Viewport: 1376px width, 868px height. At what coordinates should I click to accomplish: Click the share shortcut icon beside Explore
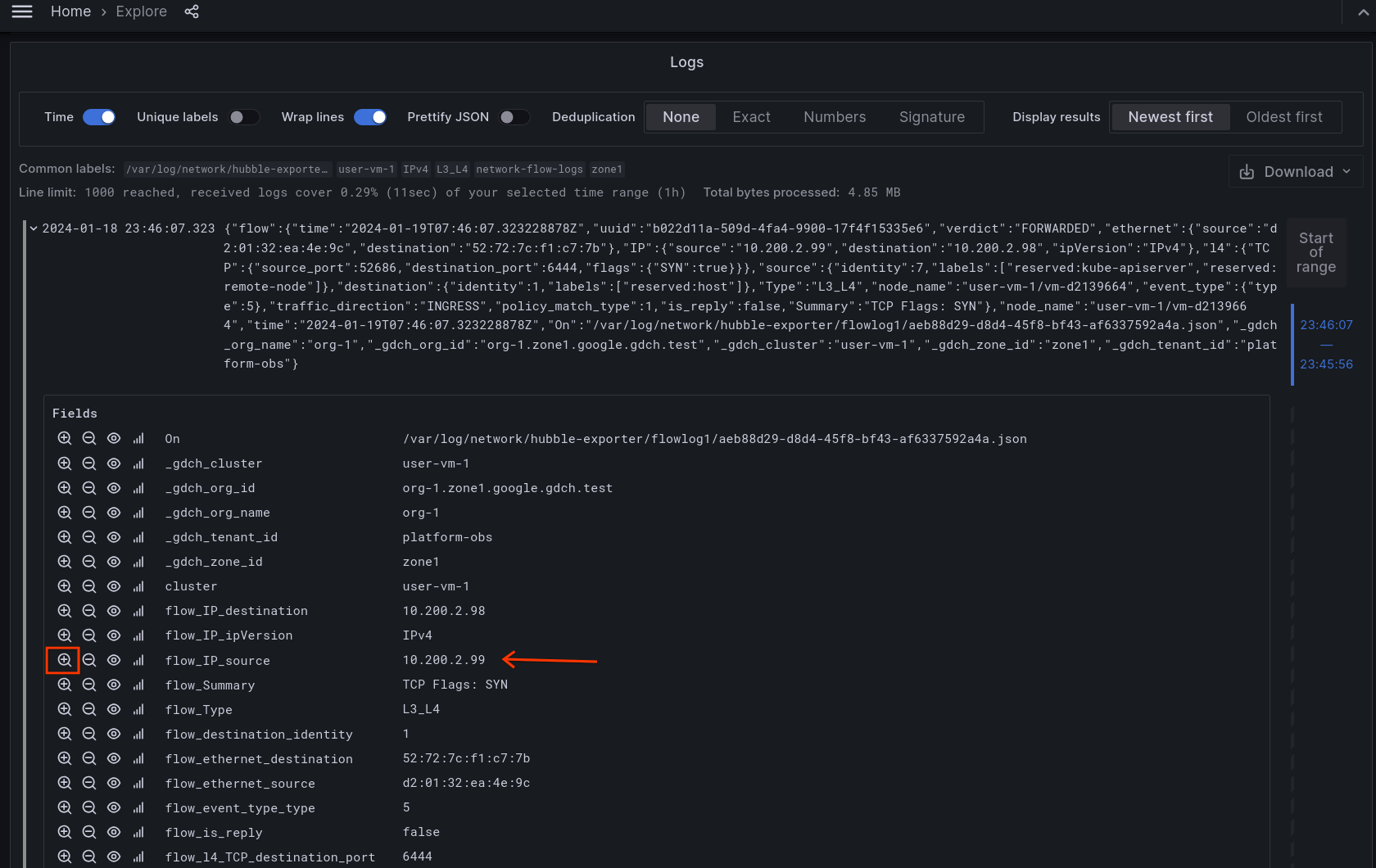(x=192, y=11)
